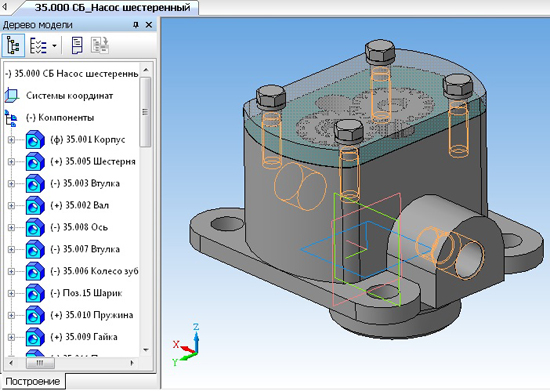Switch to the 35.000 СБ_Насос шестеренный tab
This screenshot has height=391, width=550.
pos(112,7)
